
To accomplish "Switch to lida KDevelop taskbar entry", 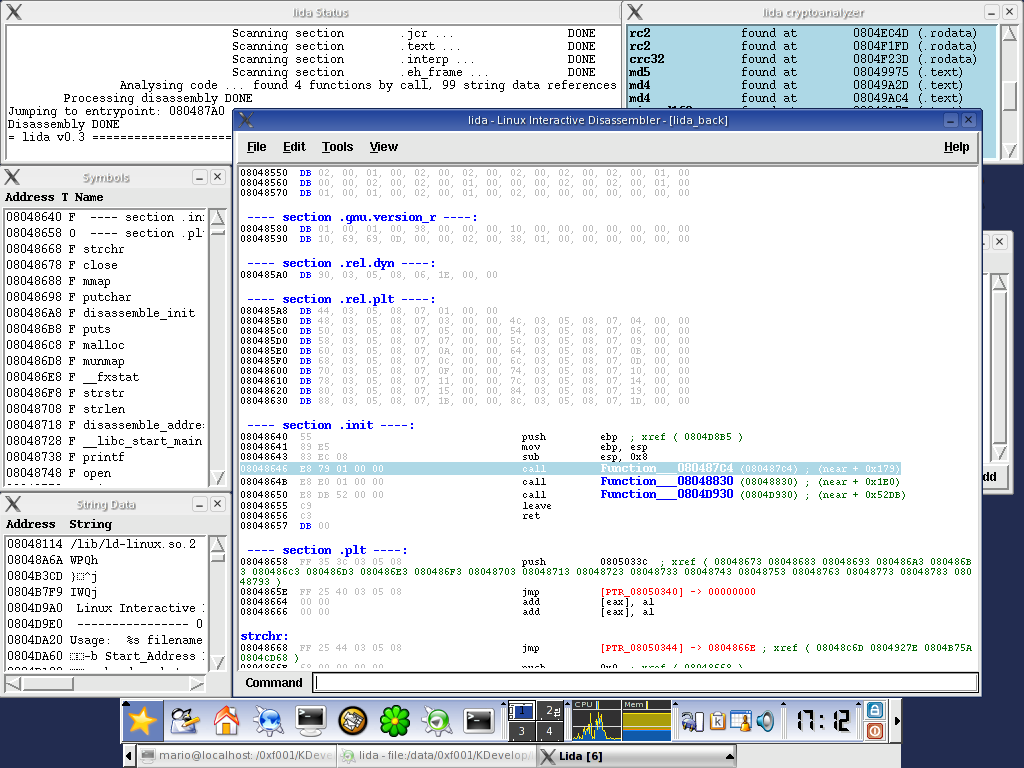I will coord(436,756).
